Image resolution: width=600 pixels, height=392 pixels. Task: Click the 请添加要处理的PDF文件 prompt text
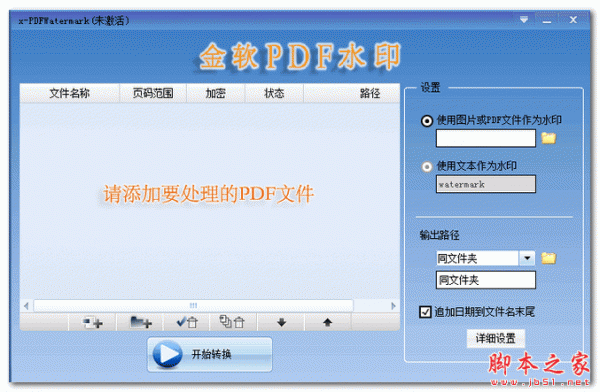pyautogui.click(x=209, y=194)
